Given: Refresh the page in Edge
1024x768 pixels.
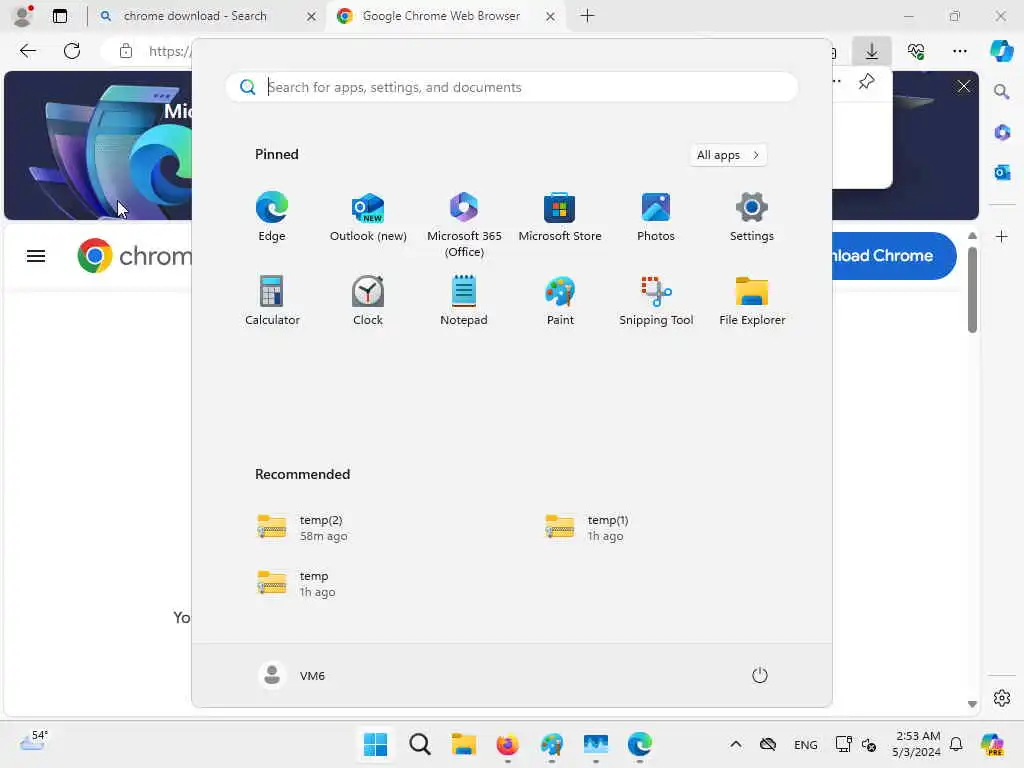Looking at the screenshot, I should [x=72, y=51].
